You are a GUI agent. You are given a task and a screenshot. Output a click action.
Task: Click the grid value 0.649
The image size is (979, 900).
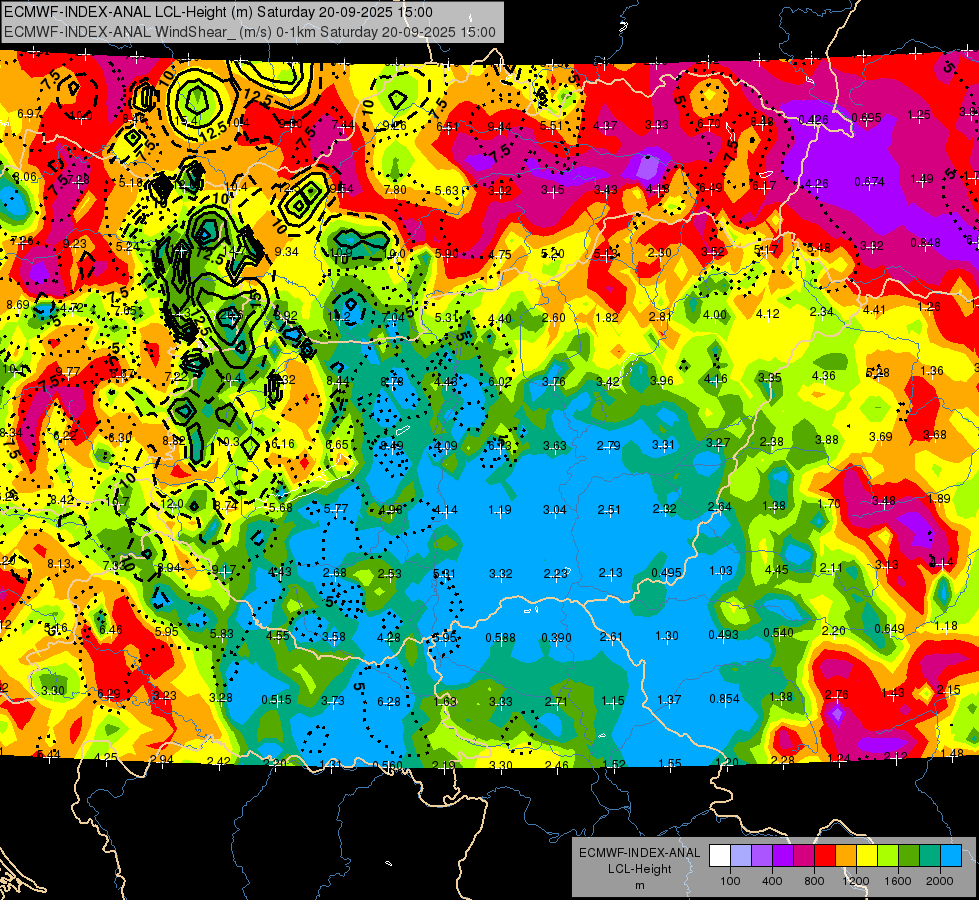889,629
